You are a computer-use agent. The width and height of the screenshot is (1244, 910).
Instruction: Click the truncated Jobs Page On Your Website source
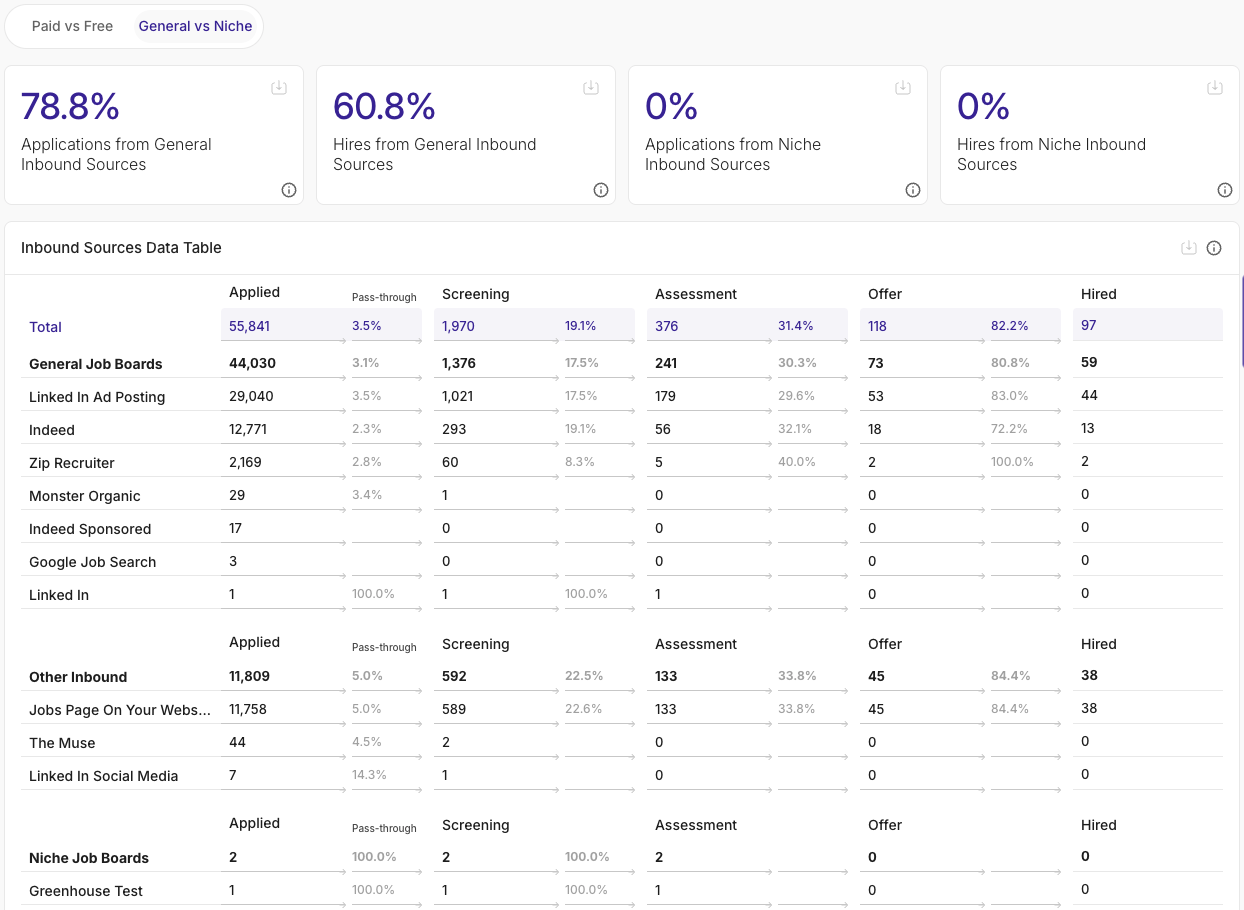[120, 710]
